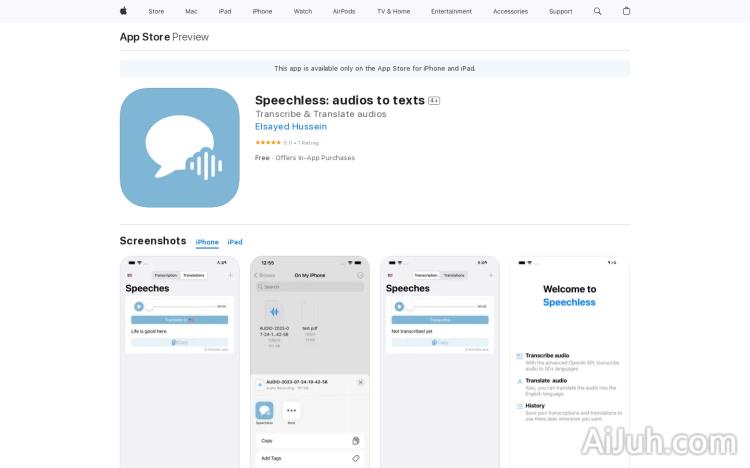Go to TV & Home section
Viewport: 750px width, 468px height.
point(393,11)
